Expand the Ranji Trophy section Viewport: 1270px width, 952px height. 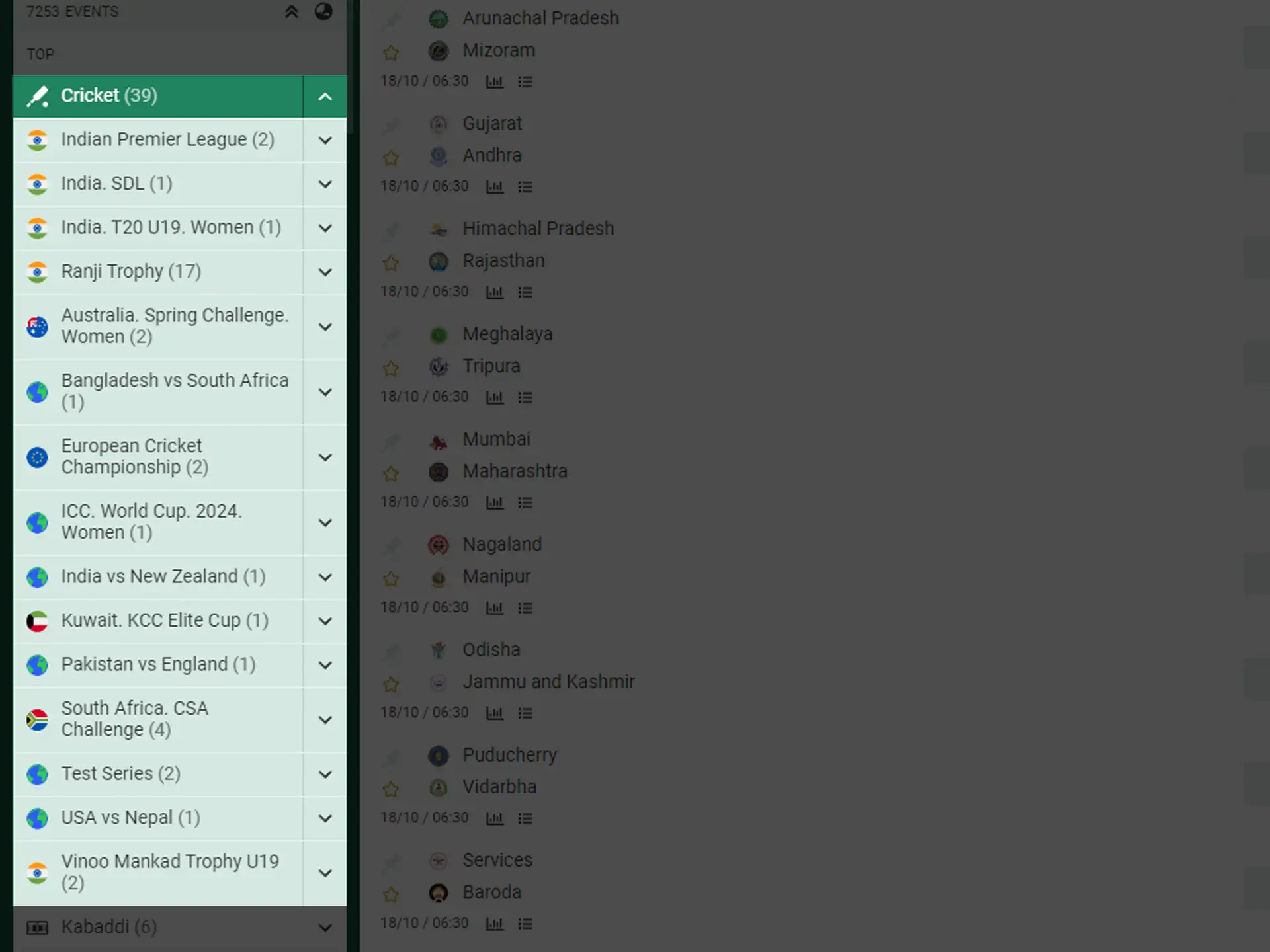pos(324,271)
